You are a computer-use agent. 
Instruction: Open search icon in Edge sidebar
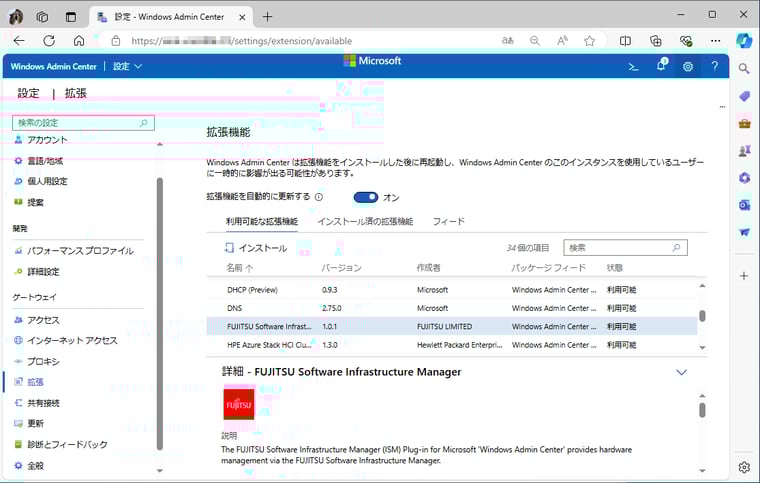[x=744, y=69]
